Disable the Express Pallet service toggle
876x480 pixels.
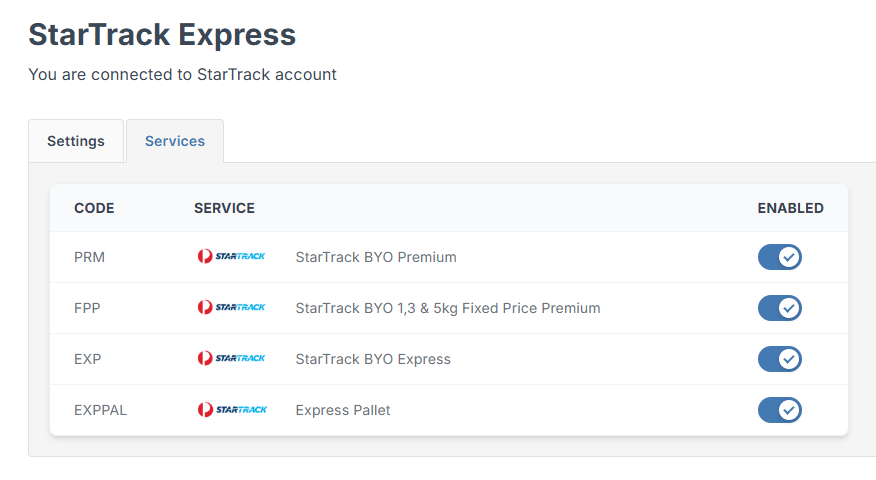[x=779, y=410]
